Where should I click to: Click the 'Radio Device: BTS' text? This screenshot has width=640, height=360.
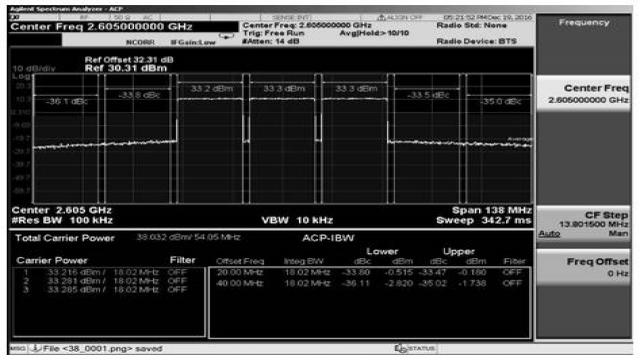477,41
